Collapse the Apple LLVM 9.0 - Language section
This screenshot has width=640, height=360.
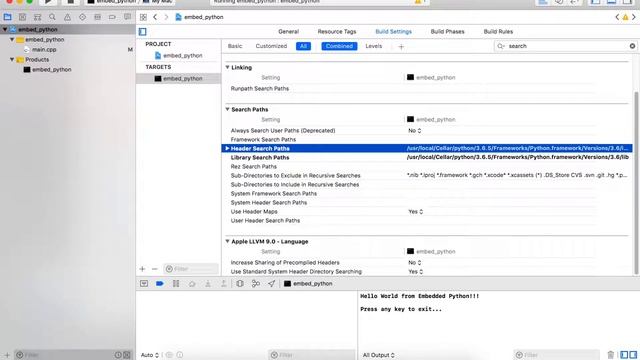pos(227,241)
